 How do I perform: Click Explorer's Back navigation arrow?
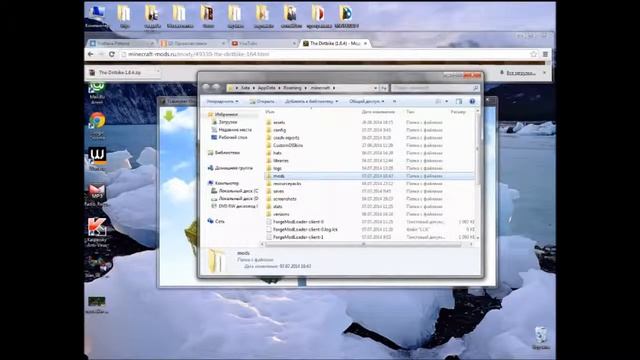tap(206, 87)
